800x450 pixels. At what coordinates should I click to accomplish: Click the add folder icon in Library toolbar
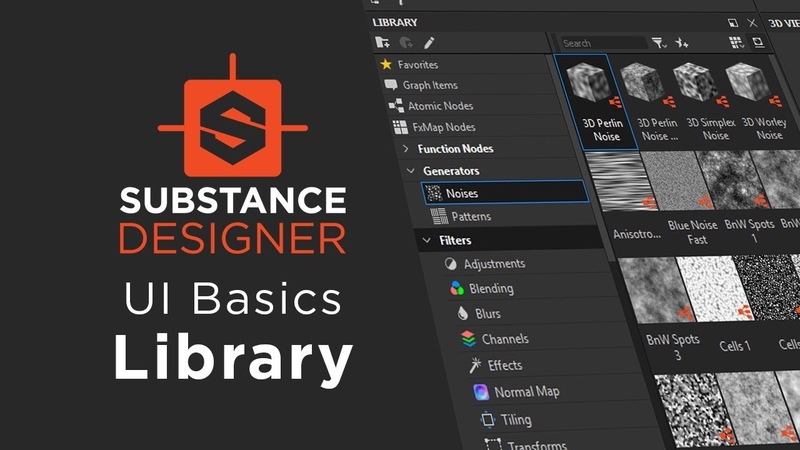click(382, 42)
